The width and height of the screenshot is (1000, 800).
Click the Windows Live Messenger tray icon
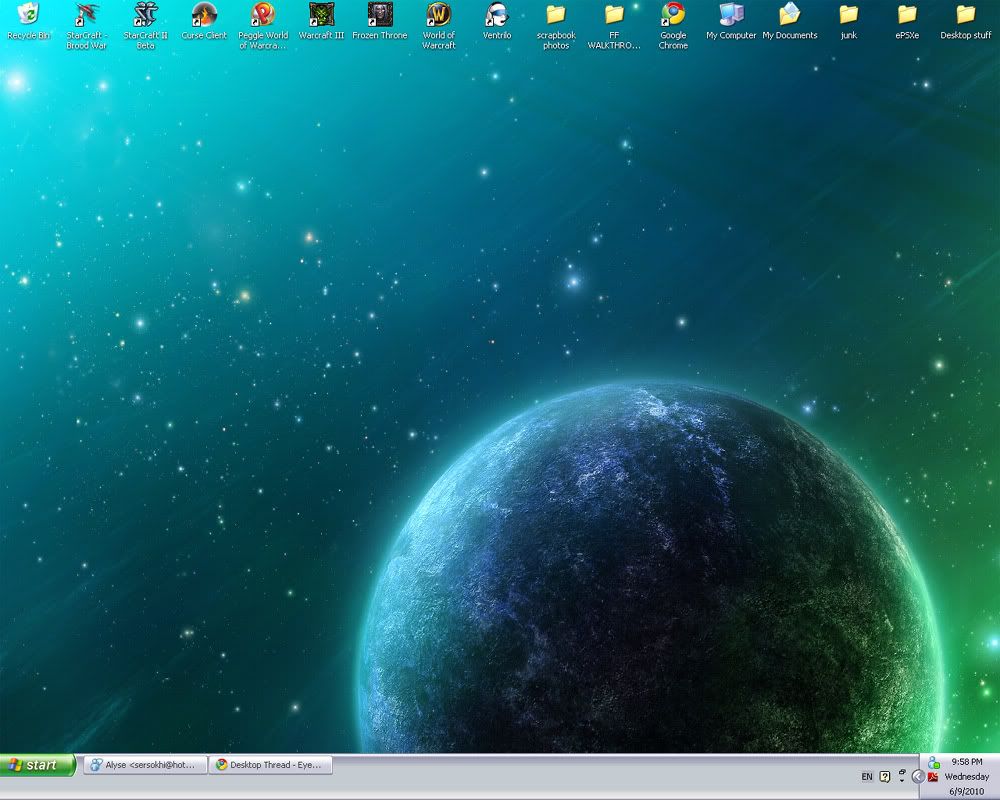point(934,762)
